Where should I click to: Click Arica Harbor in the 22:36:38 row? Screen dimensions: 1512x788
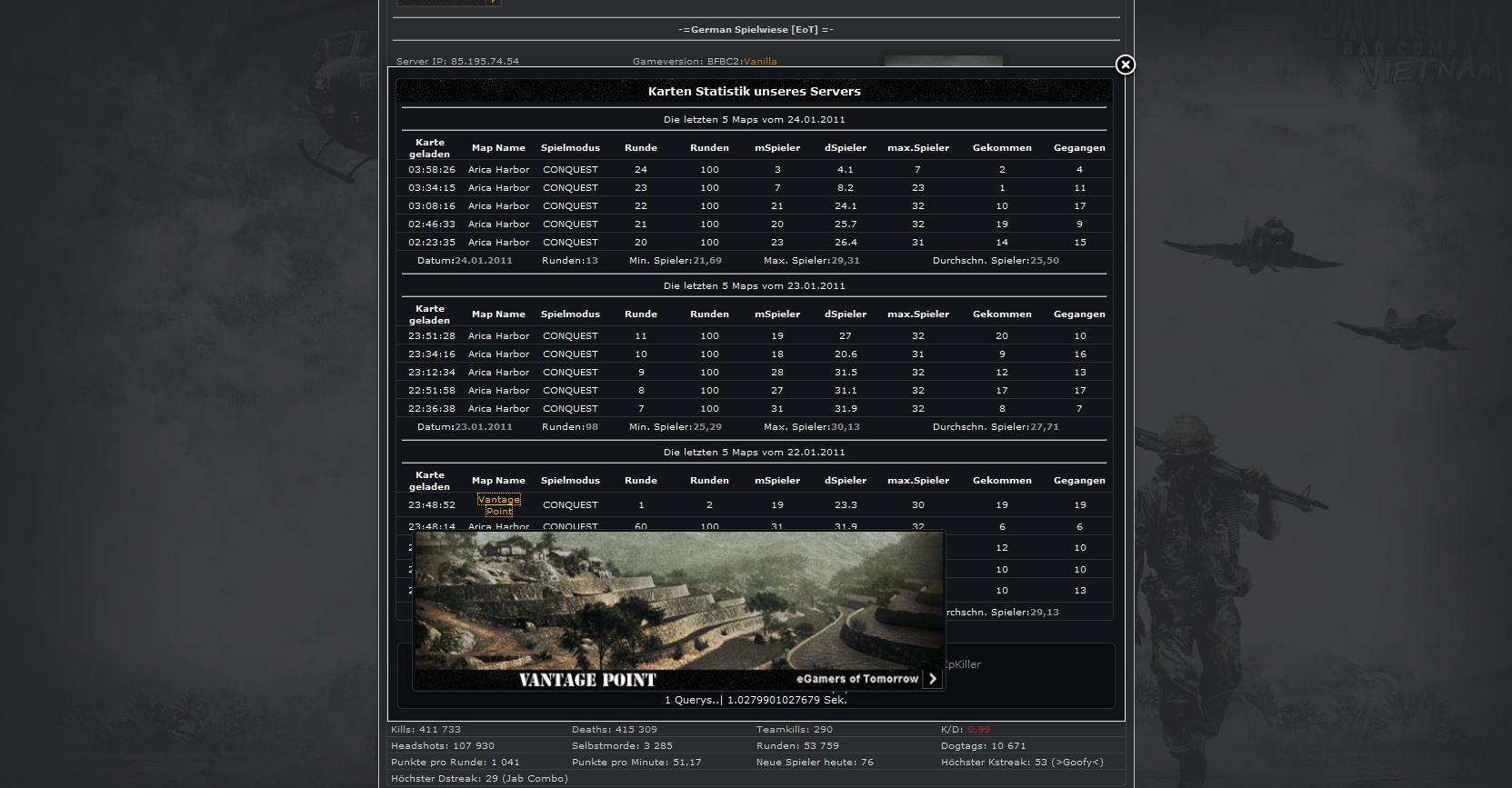498,409
